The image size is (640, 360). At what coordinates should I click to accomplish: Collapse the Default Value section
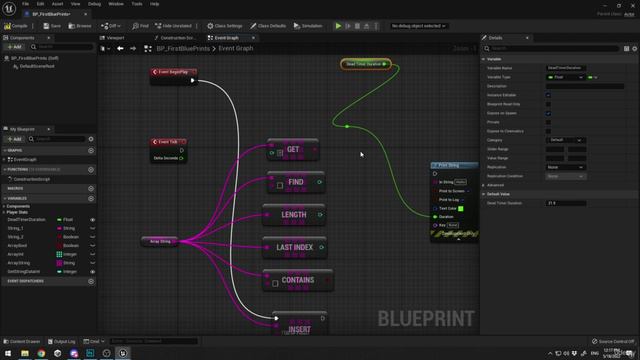click(484, 194)
